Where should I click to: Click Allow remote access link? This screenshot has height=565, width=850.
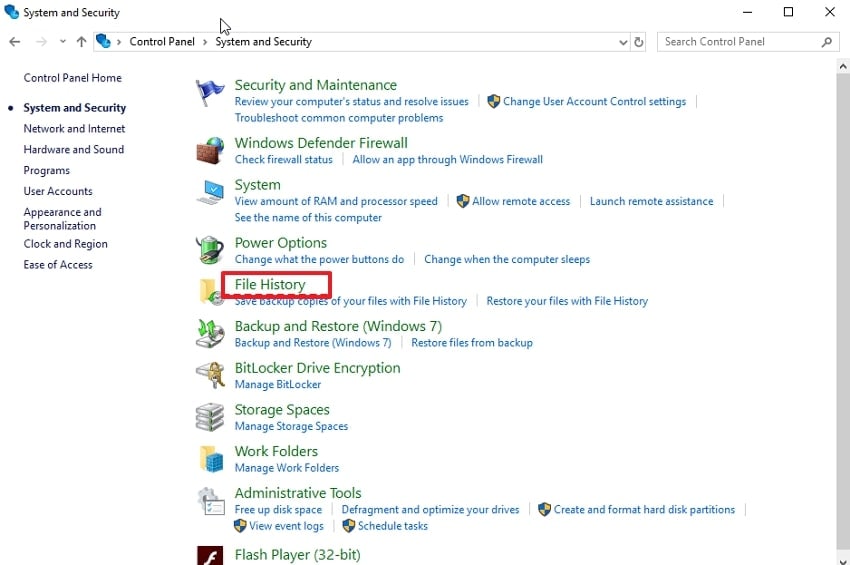click(521, 201)
